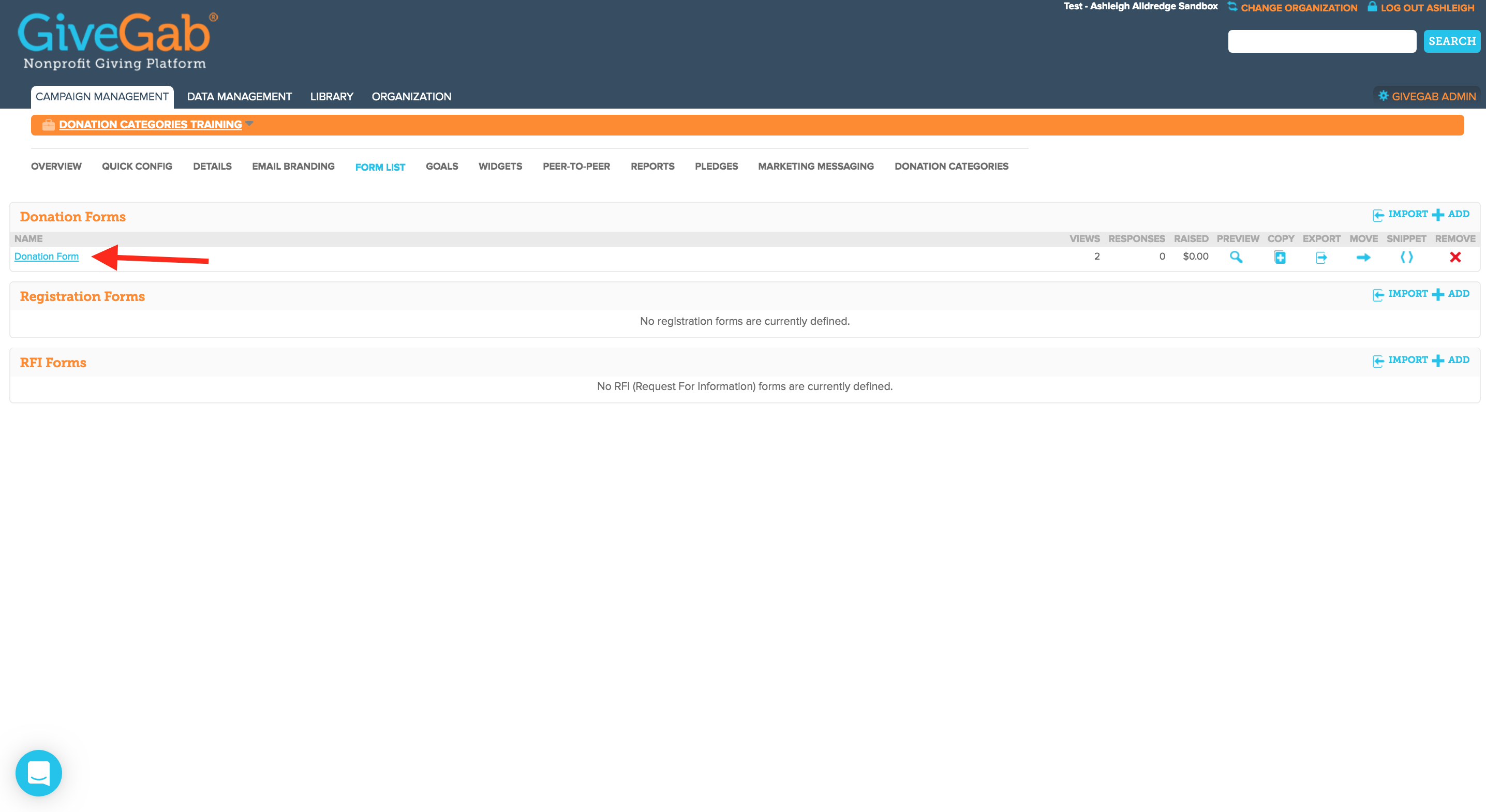Screen dimensions: 1486x812
Task: Click 'No registration forms are currently defined.' text
Action: 745,321
